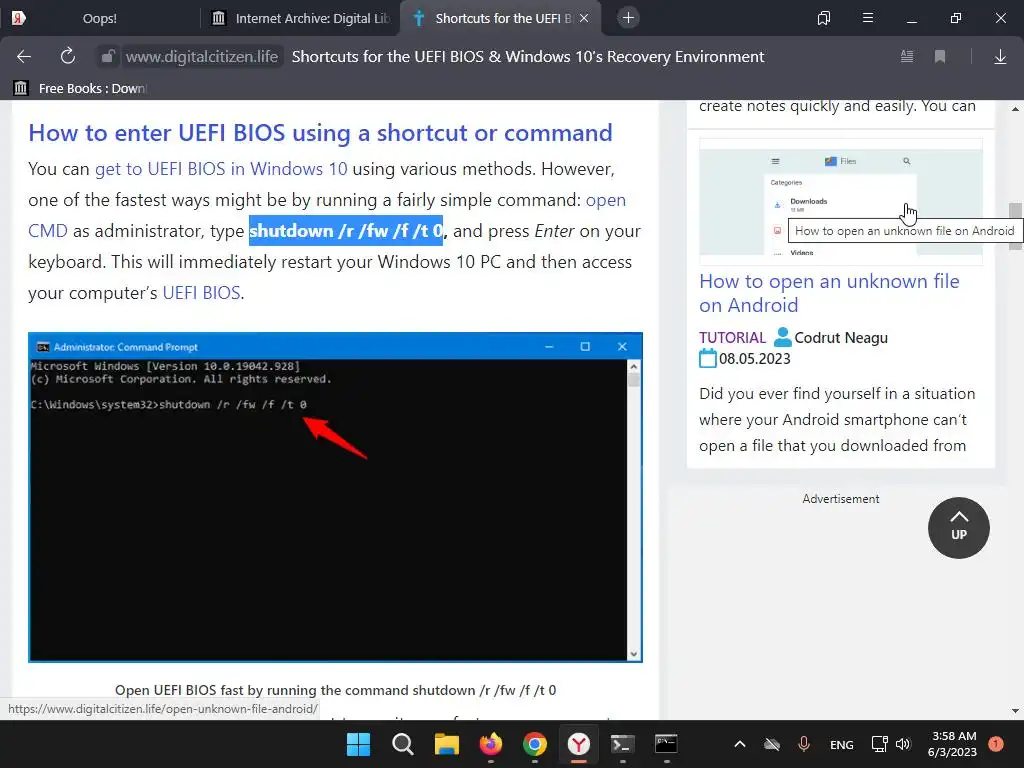Switch to Internet Archive: Digital Library tab
This screenshot has width=1024, height=768.
[x=300, y=18]
